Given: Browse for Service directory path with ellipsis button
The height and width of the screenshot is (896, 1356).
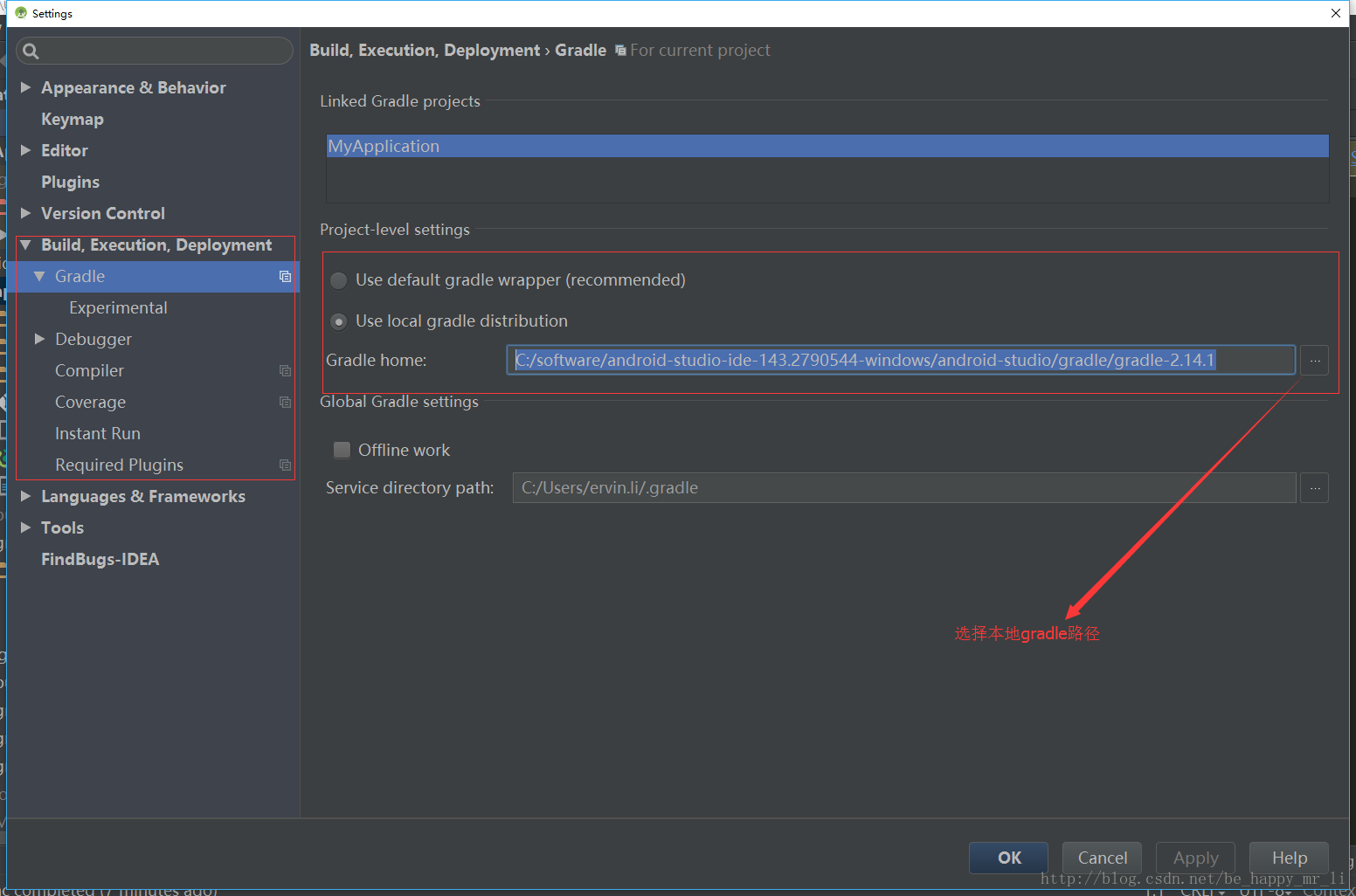Looking at the screenshot, I should [1314, 487].
